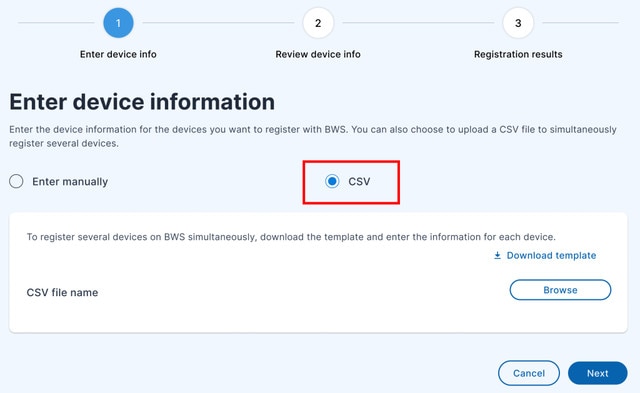Click the 'Enter device info' step label
Screen dimensions: 640x393
(x=118, y=54)
